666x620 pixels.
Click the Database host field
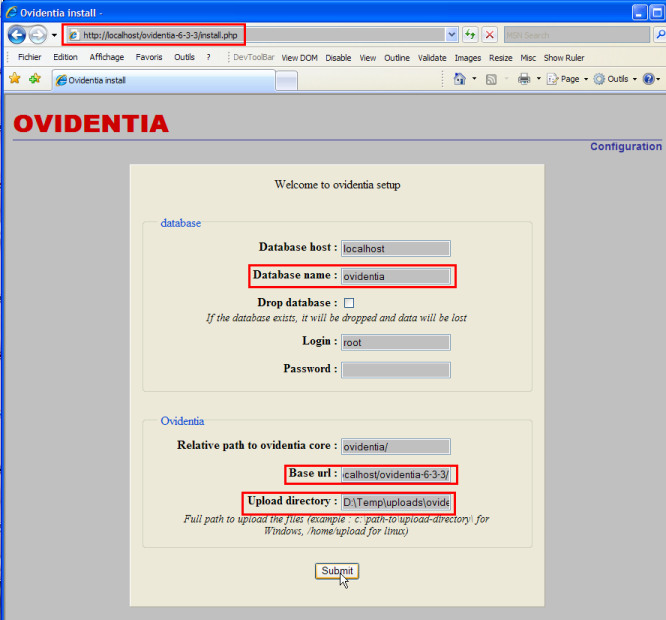coord(395,248)
